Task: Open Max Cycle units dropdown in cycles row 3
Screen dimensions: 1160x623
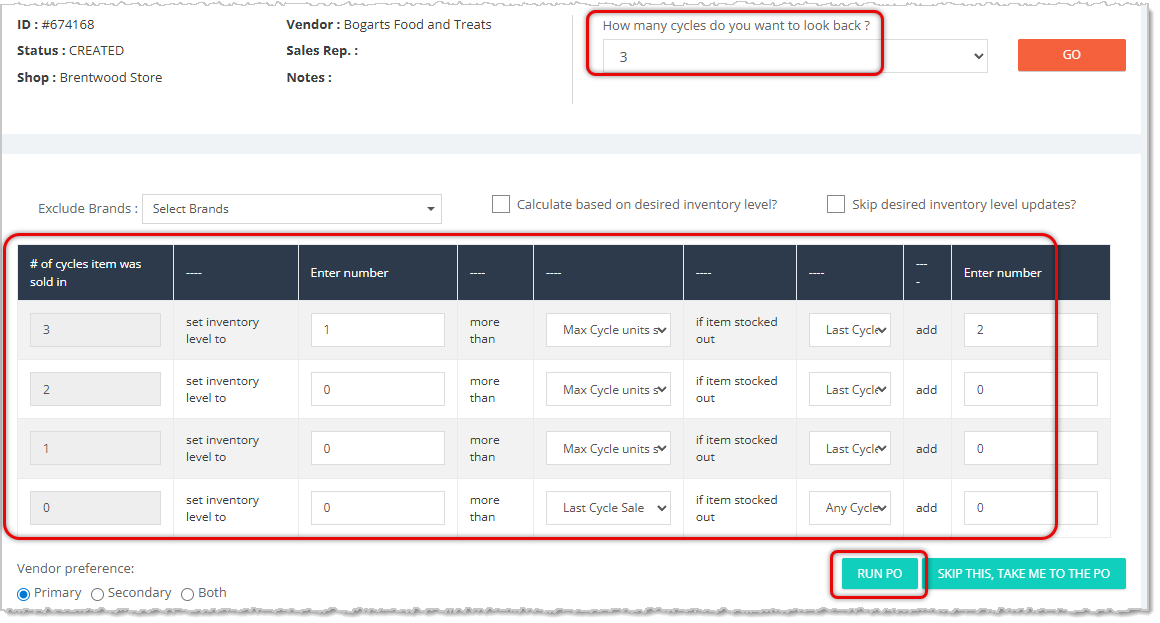Action: (608, 330)
